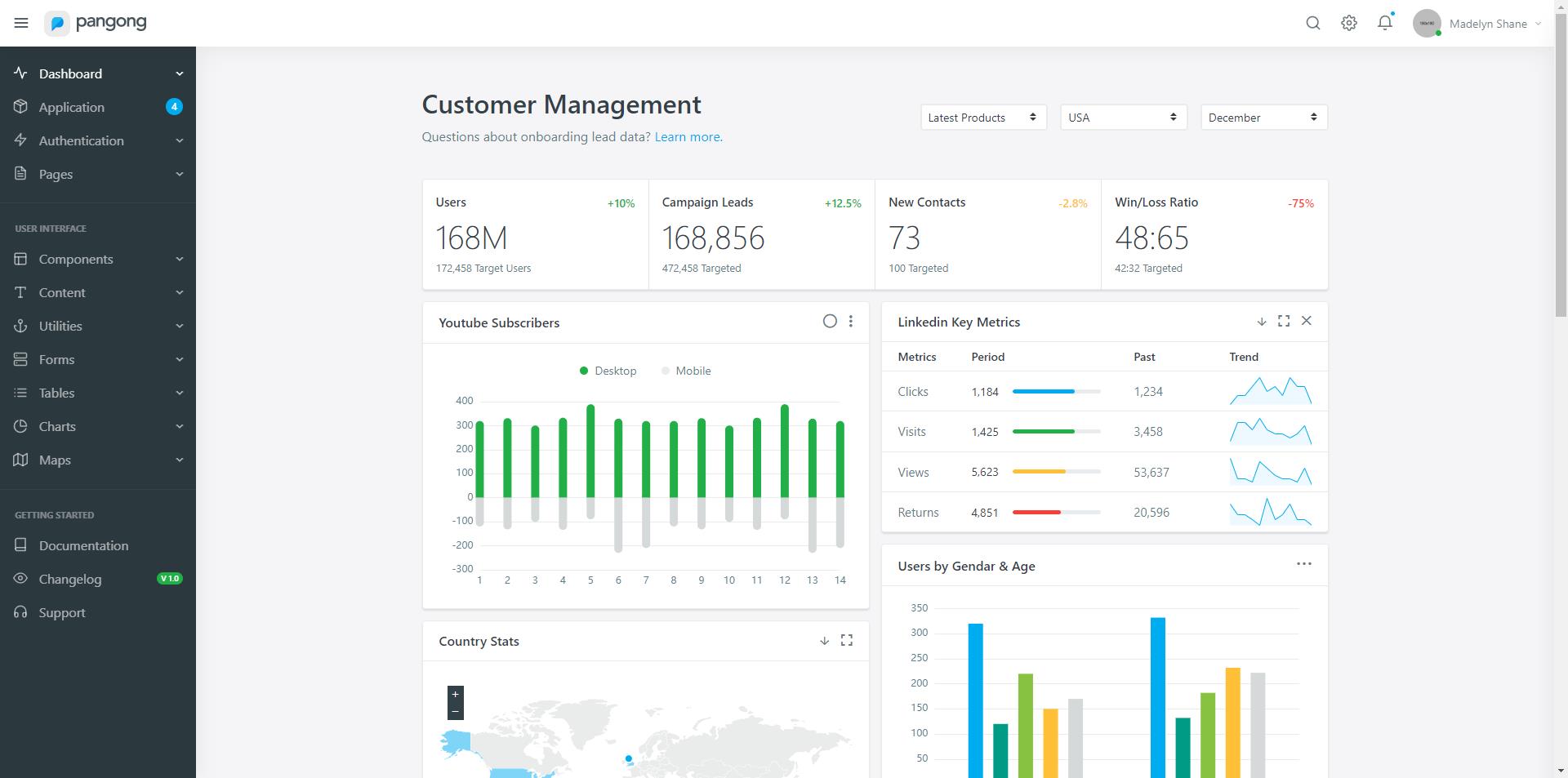This screenshot has height=778, width=1568.
Task: Click the Dashboard activity icon
Action: coord(20,73)
